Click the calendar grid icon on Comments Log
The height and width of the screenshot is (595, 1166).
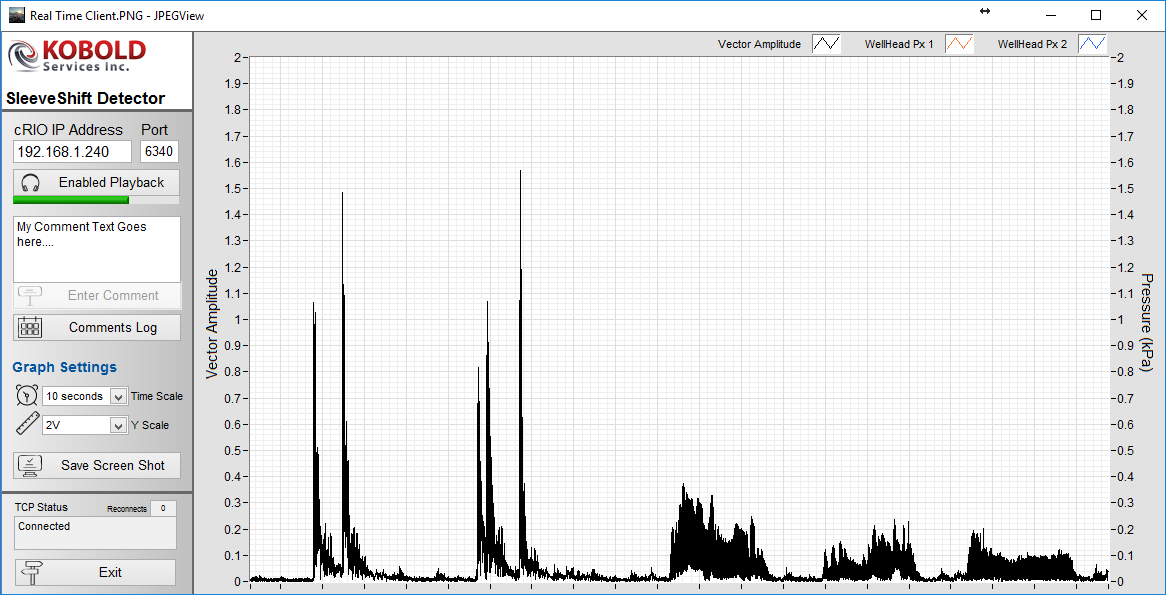[x=29, y=327]
